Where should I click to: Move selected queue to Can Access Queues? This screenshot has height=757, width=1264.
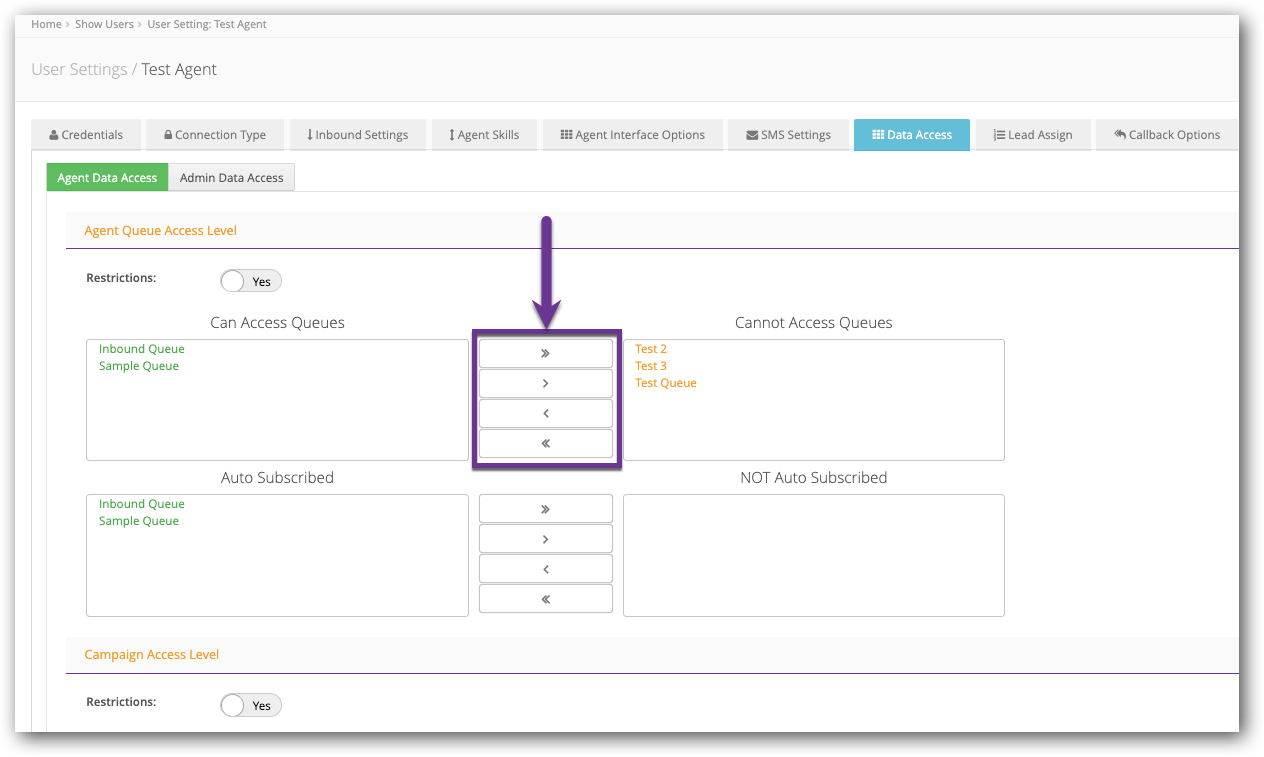coord(545,413)
